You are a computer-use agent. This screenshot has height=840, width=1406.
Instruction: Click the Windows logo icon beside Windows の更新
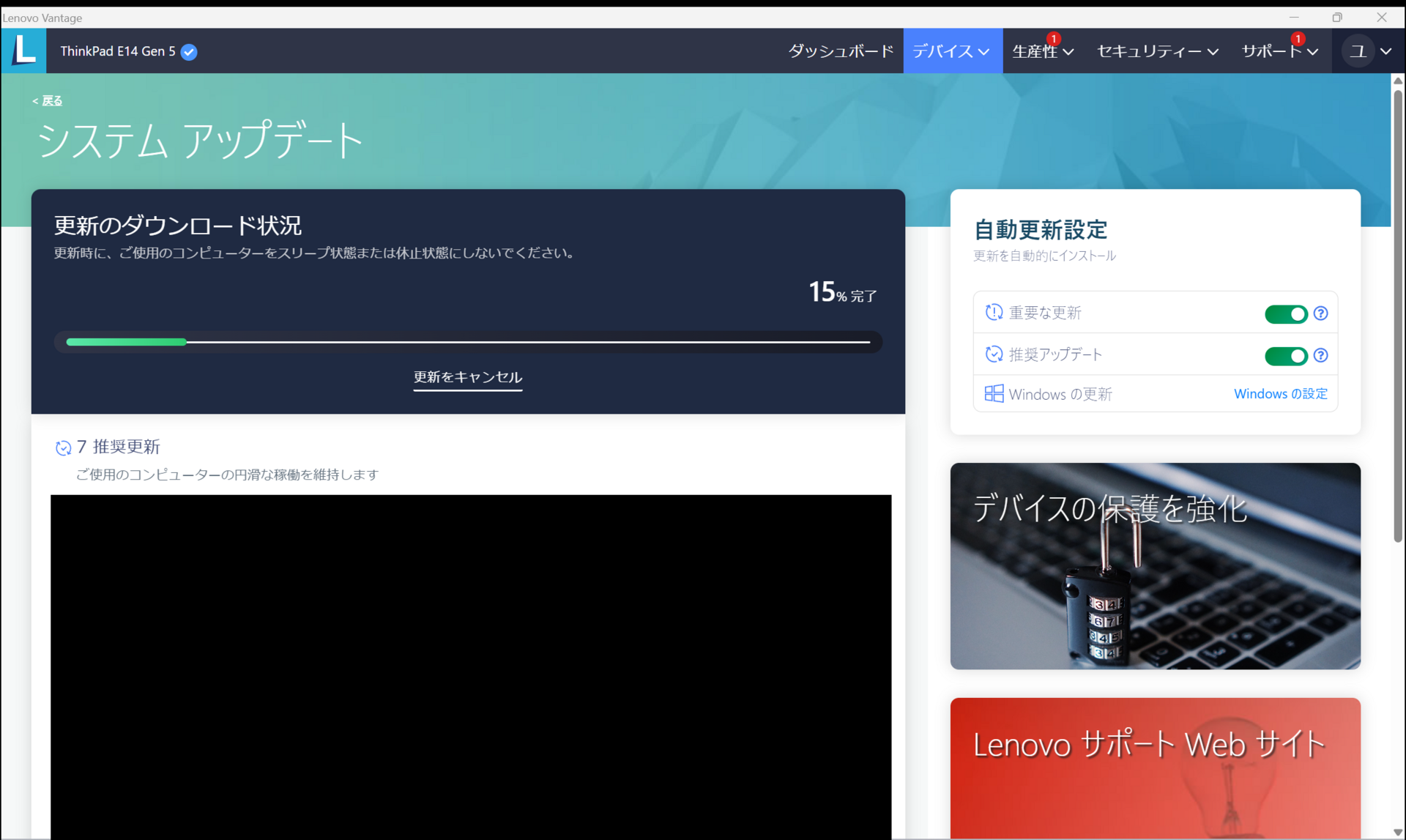(994, 394)
